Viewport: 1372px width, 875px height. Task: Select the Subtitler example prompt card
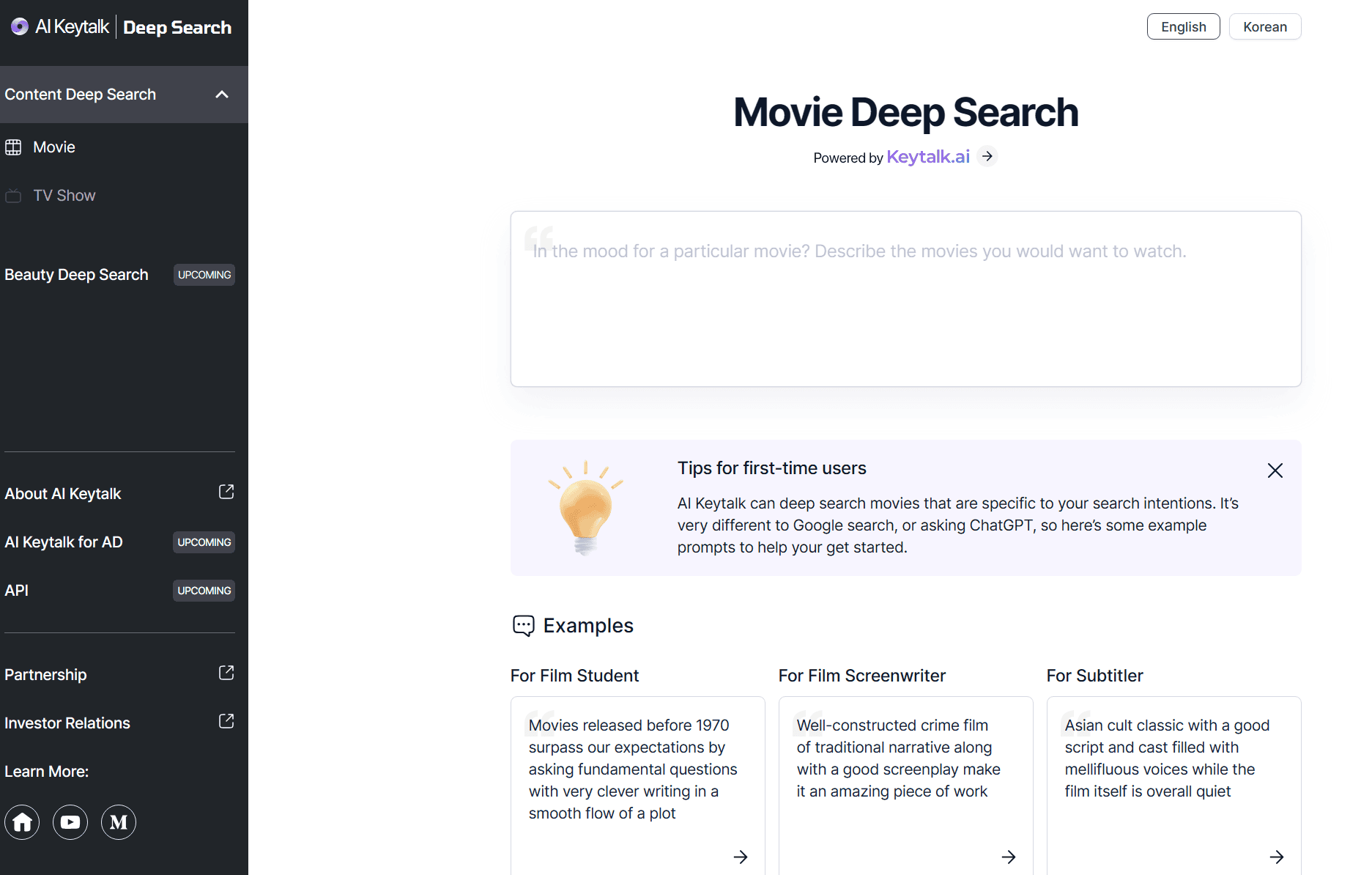point(1174,786)
